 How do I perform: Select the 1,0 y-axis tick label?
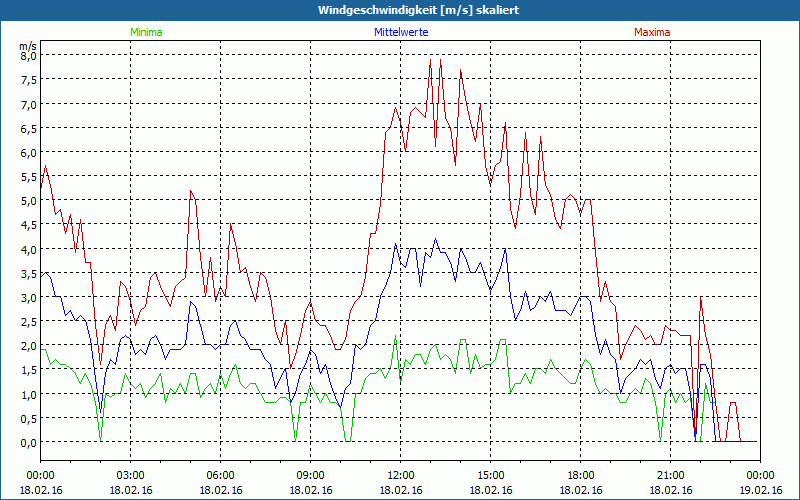(x=28, y=394)
